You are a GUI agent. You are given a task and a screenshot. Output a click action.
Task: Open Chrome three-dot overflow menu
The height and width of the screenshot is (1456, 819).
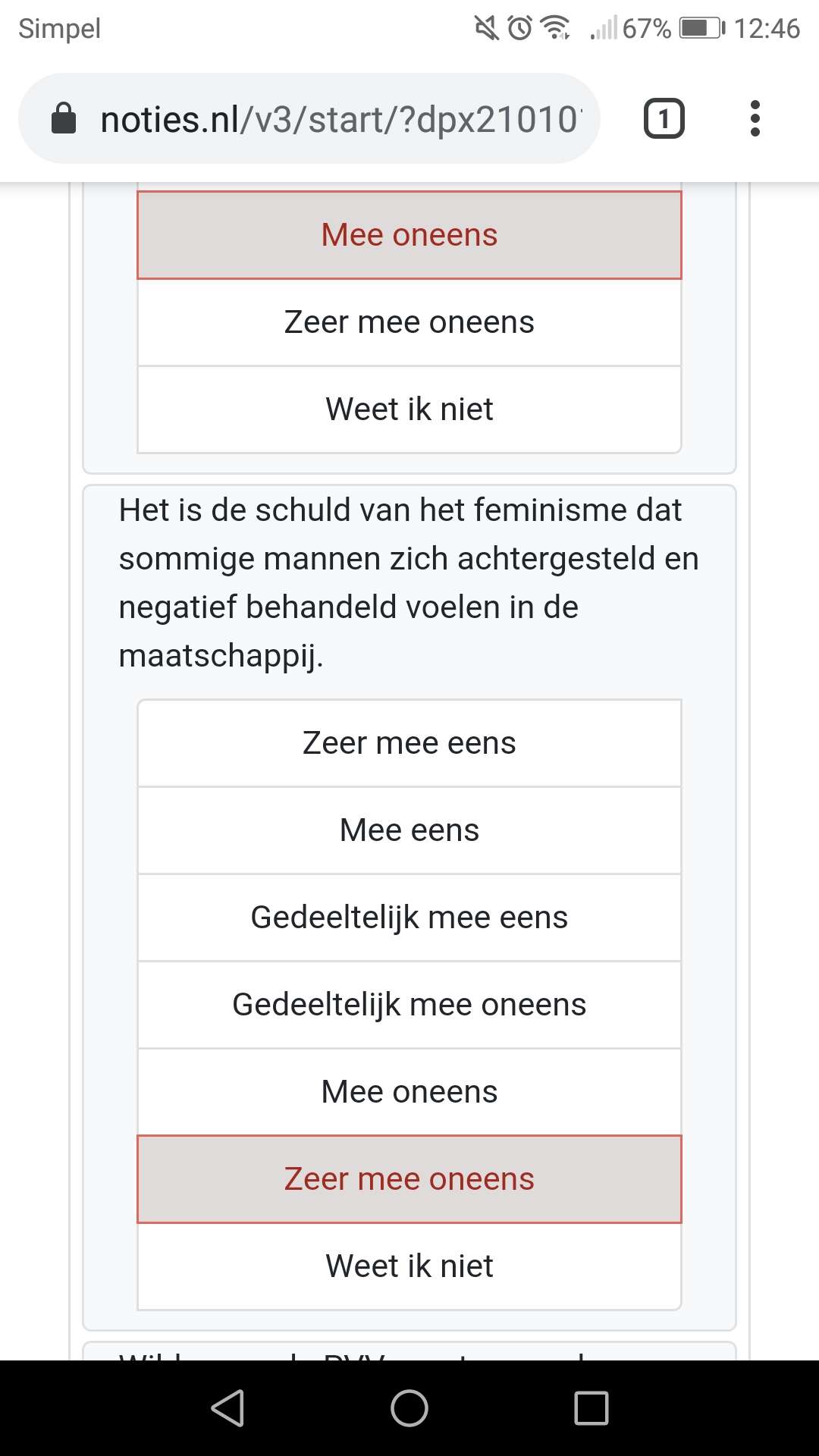click(755, 119)
